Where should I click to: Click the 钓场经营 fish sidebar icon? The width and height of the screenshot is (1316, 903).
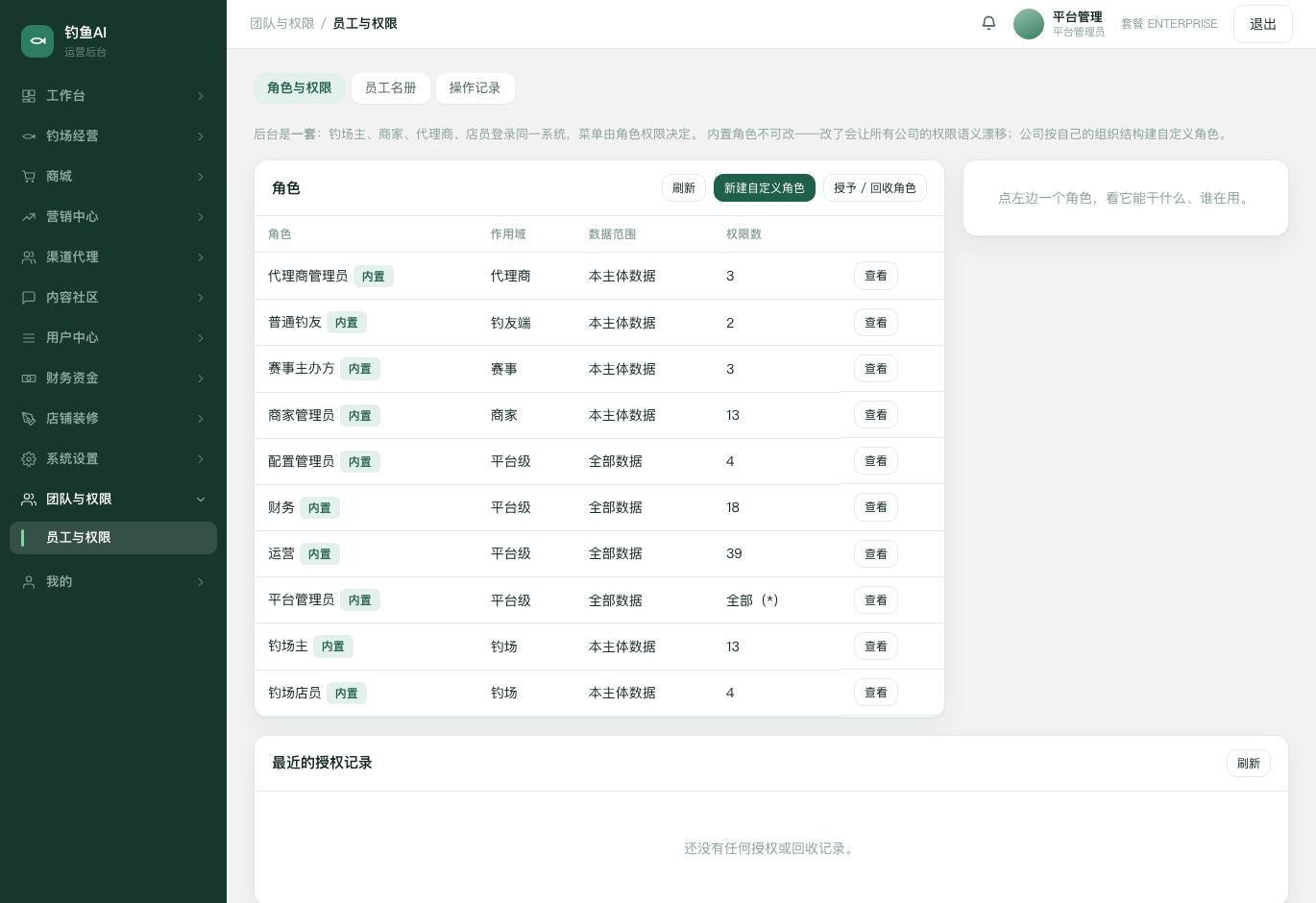(29, 136)
